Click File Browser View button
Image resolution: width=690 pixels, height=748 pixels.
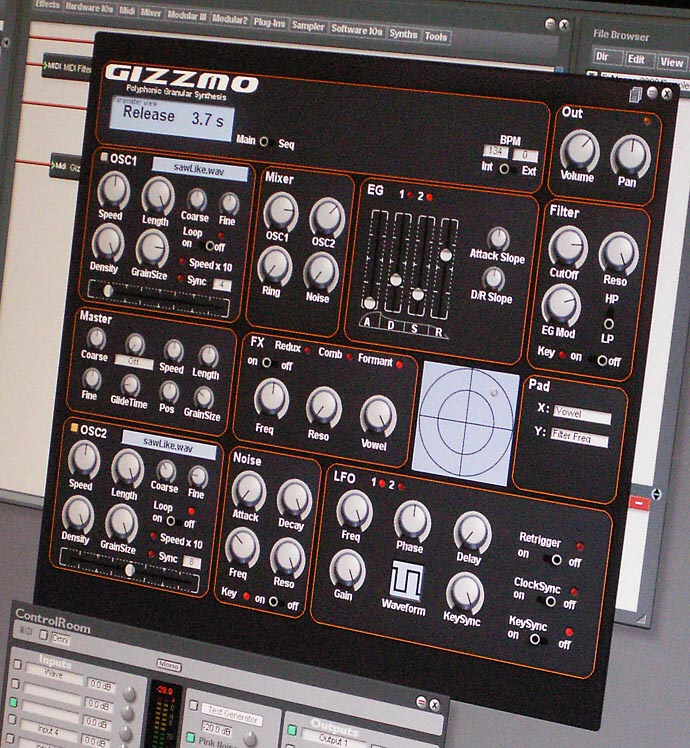point(672,62)
